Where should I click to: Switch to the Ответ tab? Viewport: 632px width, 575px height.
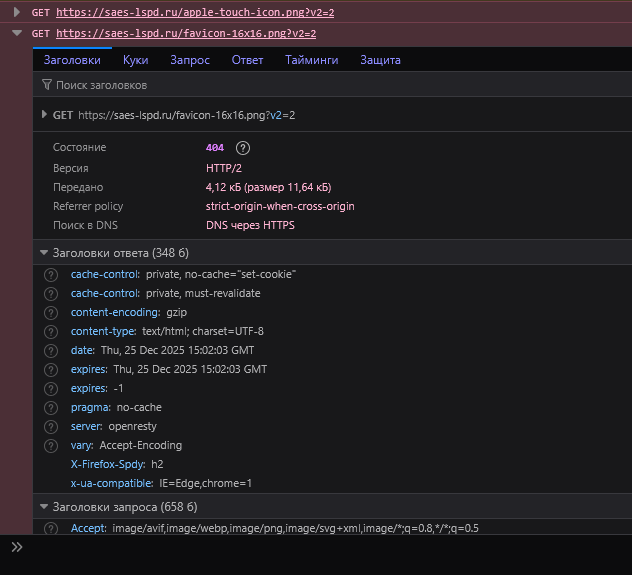pyautogui.click(x=247, y=60)
